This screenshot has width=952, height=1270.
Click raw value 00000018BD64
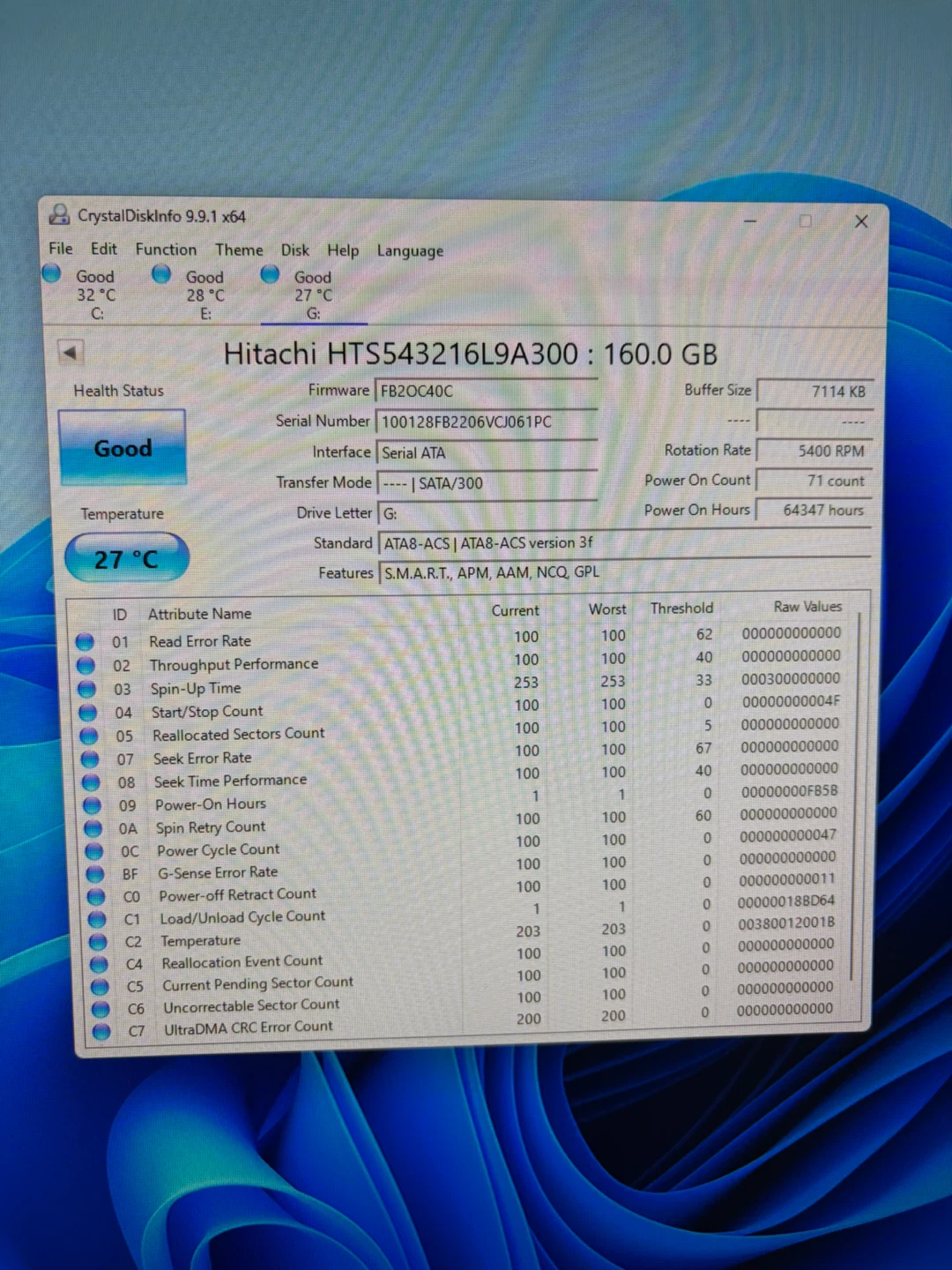(x=786, y=901)
